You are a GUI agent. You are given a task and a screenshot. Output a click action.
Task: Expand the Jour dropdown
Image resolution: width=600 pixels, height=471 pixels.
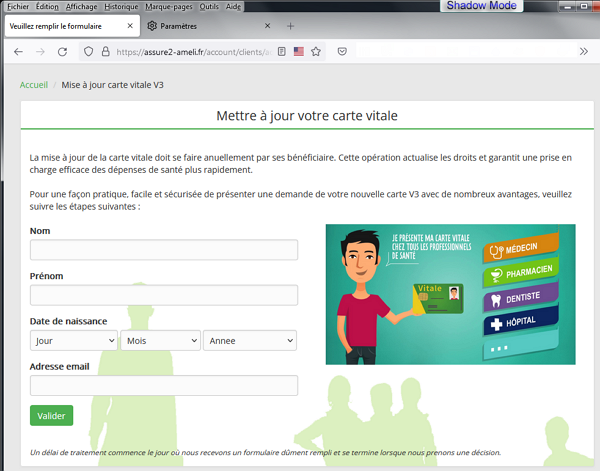73,341
